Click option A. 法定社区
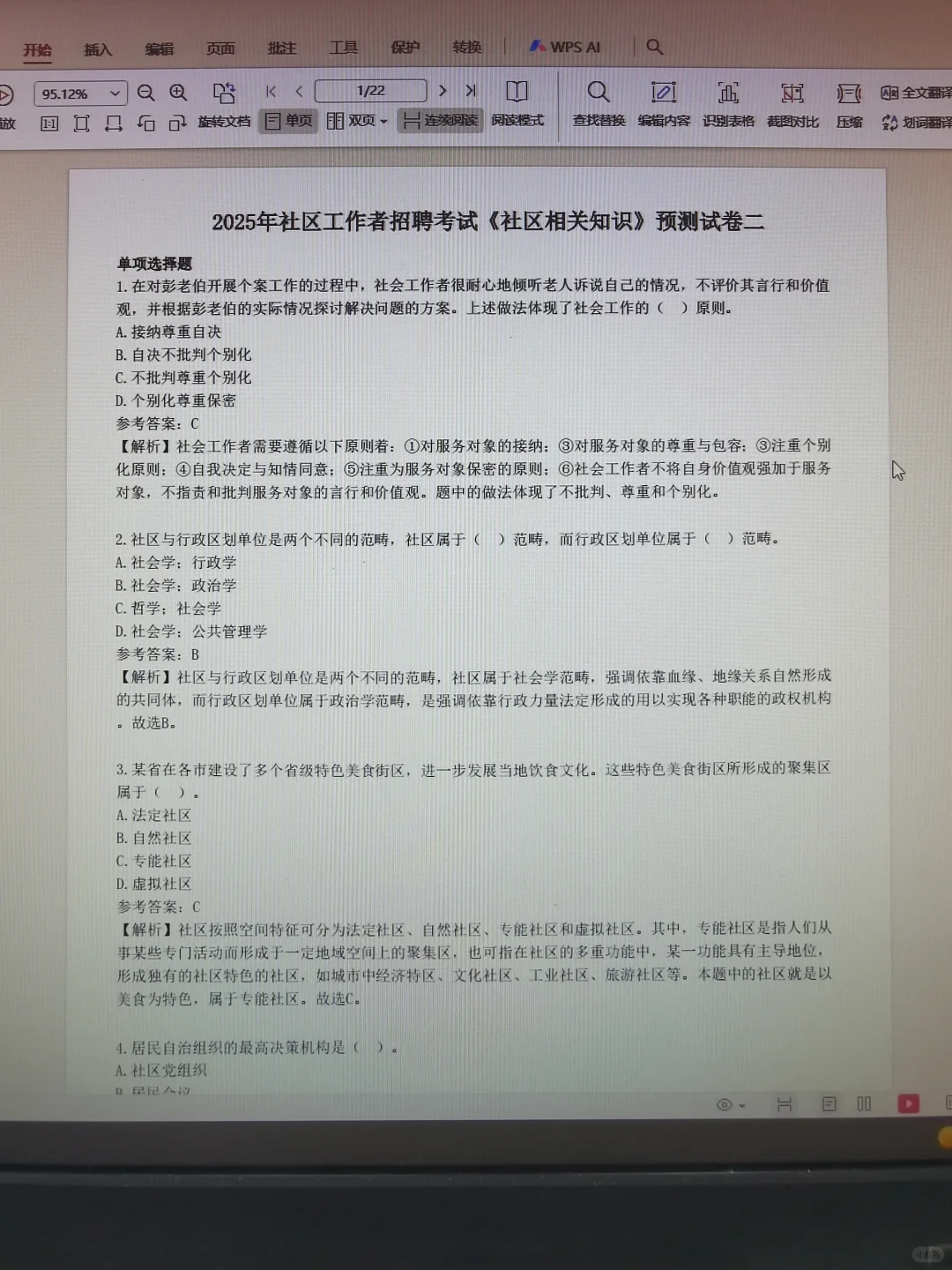Screen dimensions: 952x1270 [x=153, y=816]
